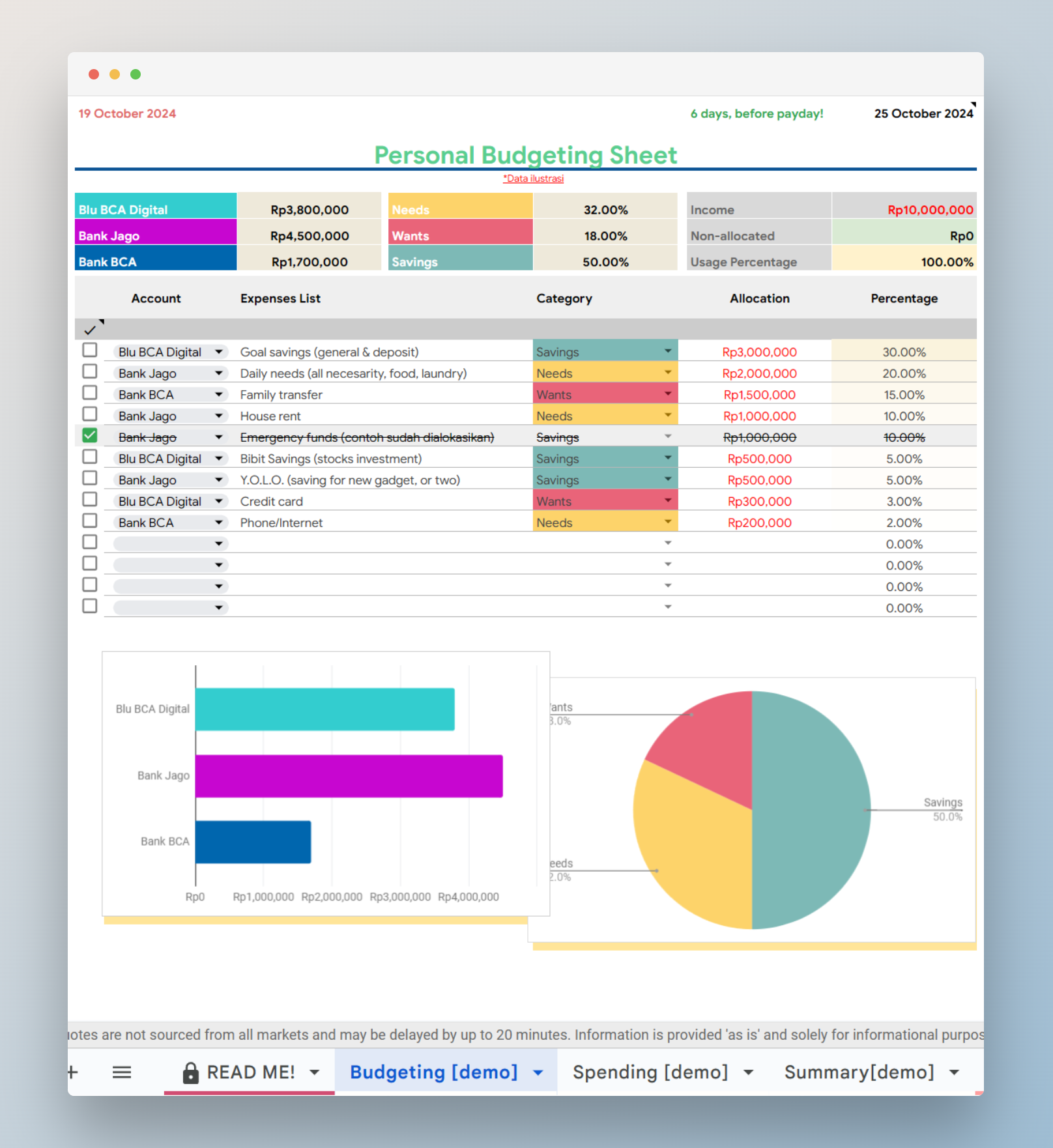Click the checkmark header icon above checkboxes
The width and height of the screenshot is (1053, 1148).
coord(90,330)
